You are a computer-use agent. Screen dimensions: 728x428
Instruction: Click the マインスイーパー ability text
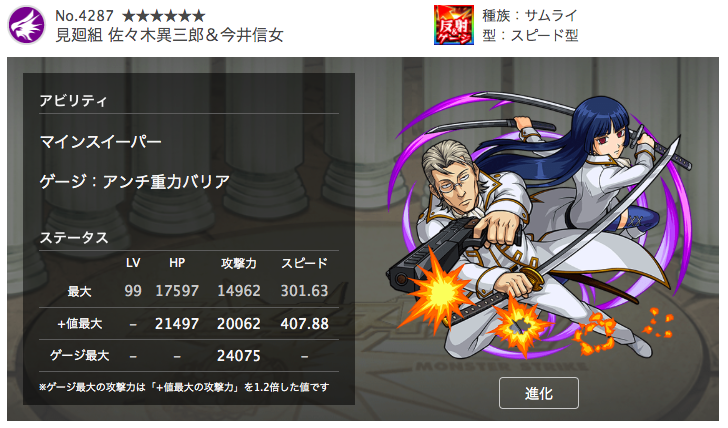click(x=101, y=142)
